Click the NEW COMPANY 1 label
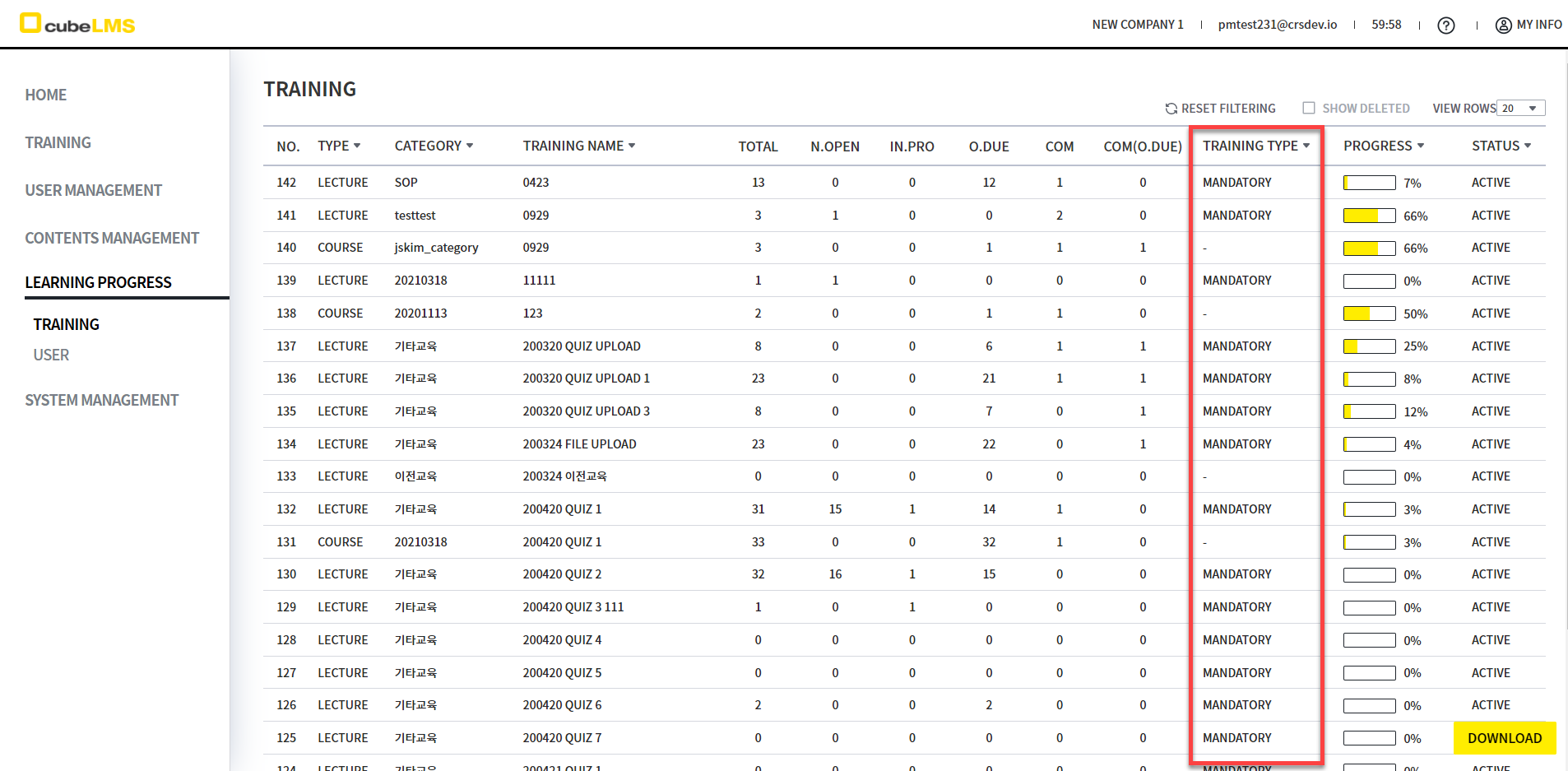 pyautogui.click(x=1137, y=25)
